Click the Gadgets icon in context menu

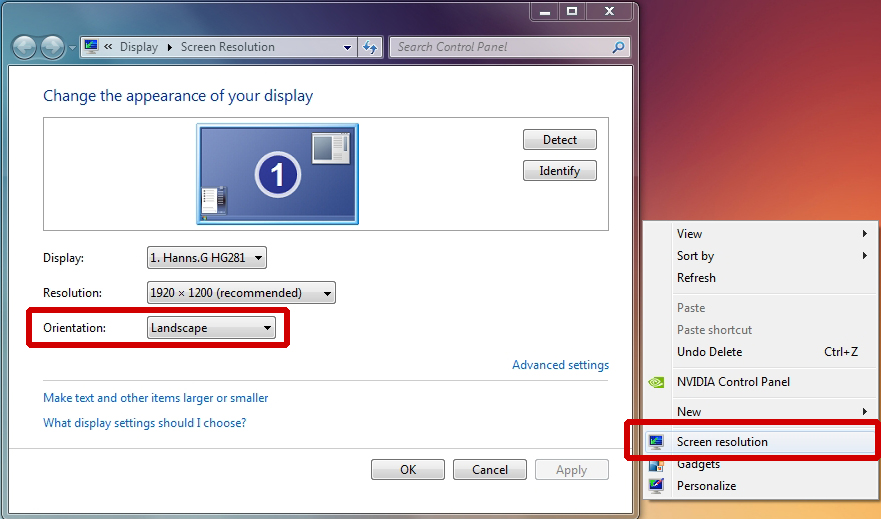coord(656,466)
